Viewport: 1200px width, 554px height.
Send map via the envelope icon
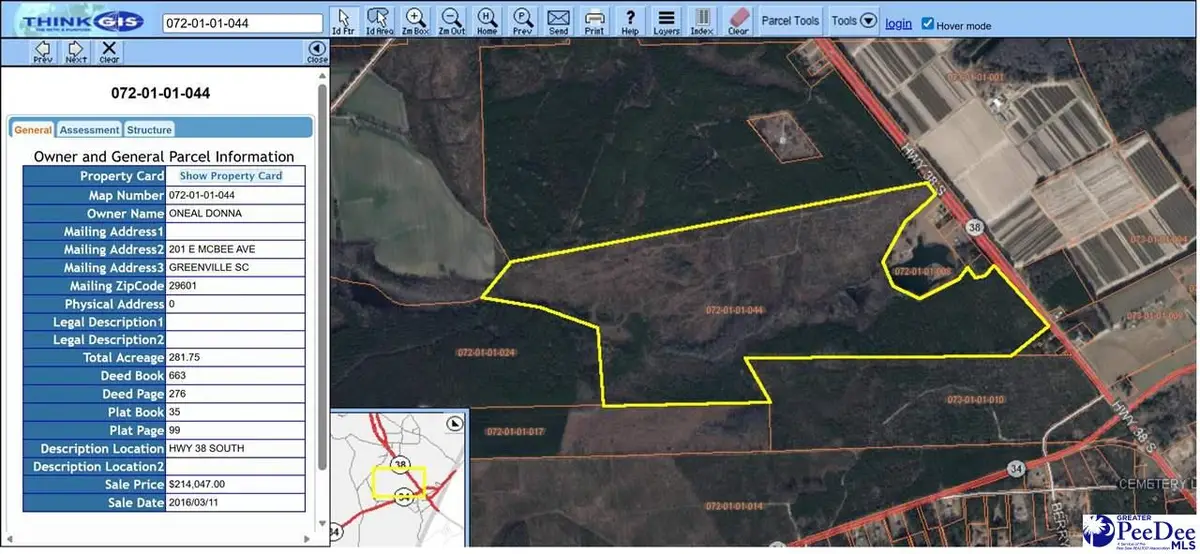(558, 20)
